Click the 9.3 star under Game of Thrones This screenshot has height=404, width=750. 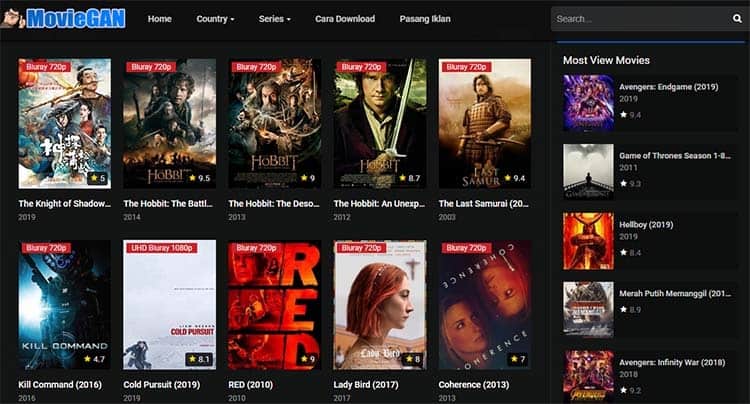(x=630, y=184)
